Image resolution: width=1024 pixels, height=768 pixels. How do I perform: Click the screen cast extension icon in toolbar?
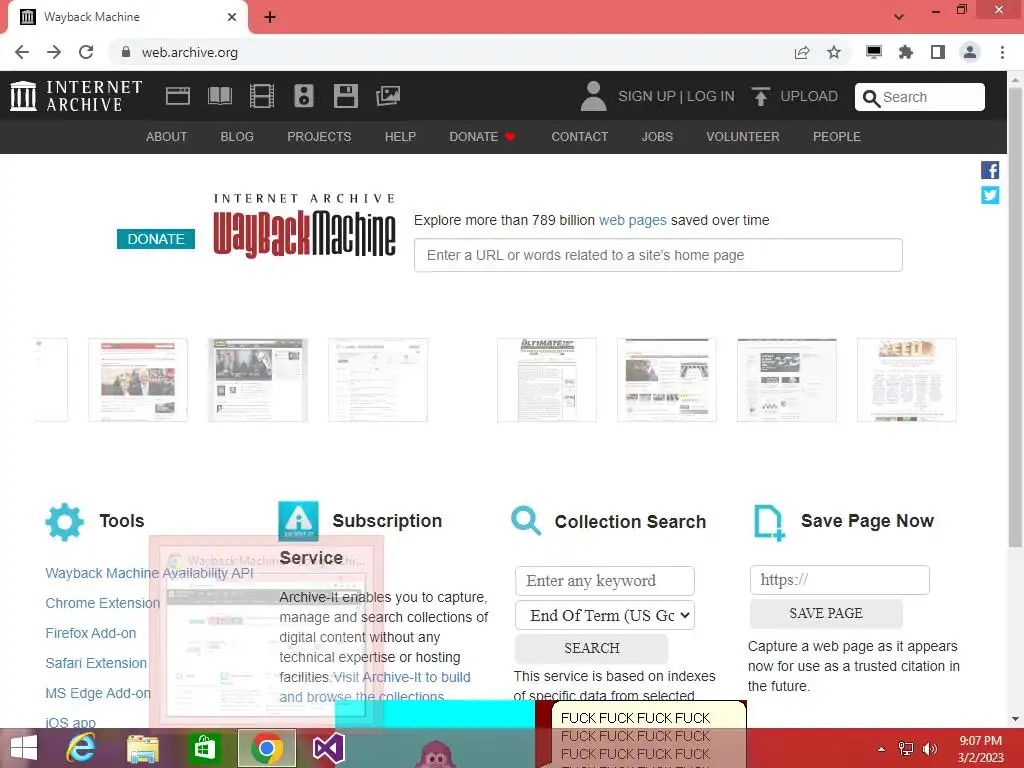tap(873, 52)
